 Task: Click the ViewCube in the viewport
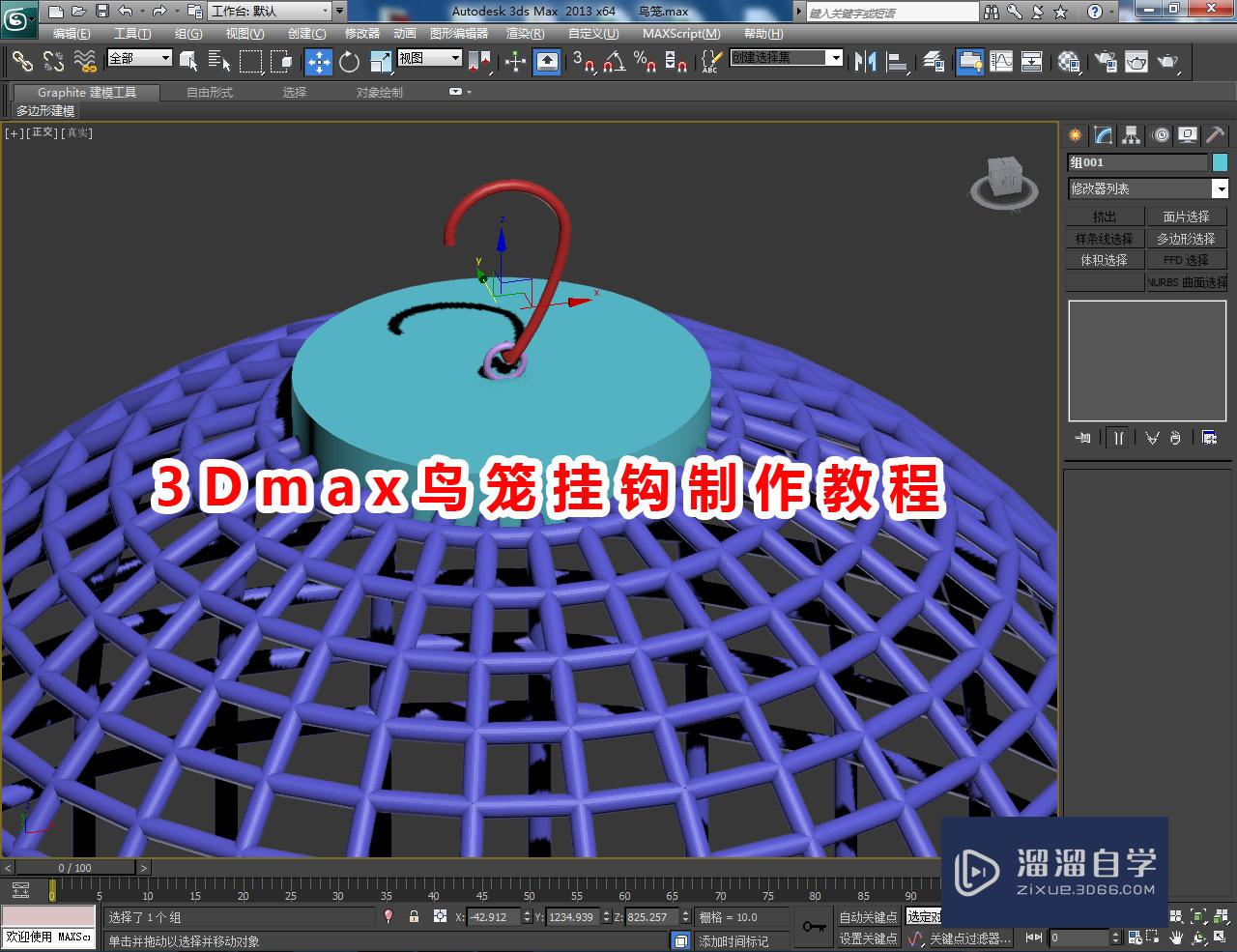pyautogui.click(x=1004, y=181)
